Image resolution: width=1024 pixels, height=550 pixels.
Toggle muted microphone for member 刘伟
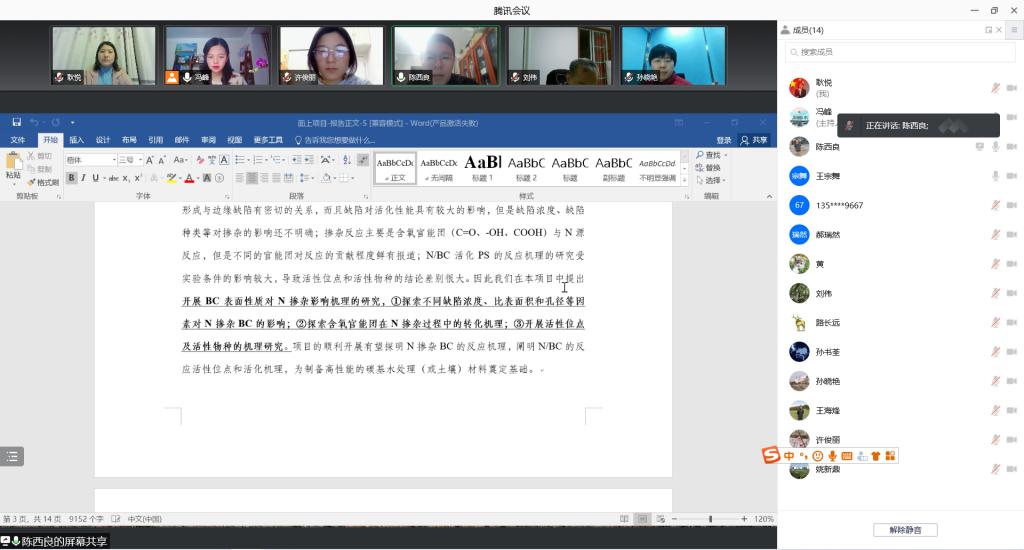[995, 293]
